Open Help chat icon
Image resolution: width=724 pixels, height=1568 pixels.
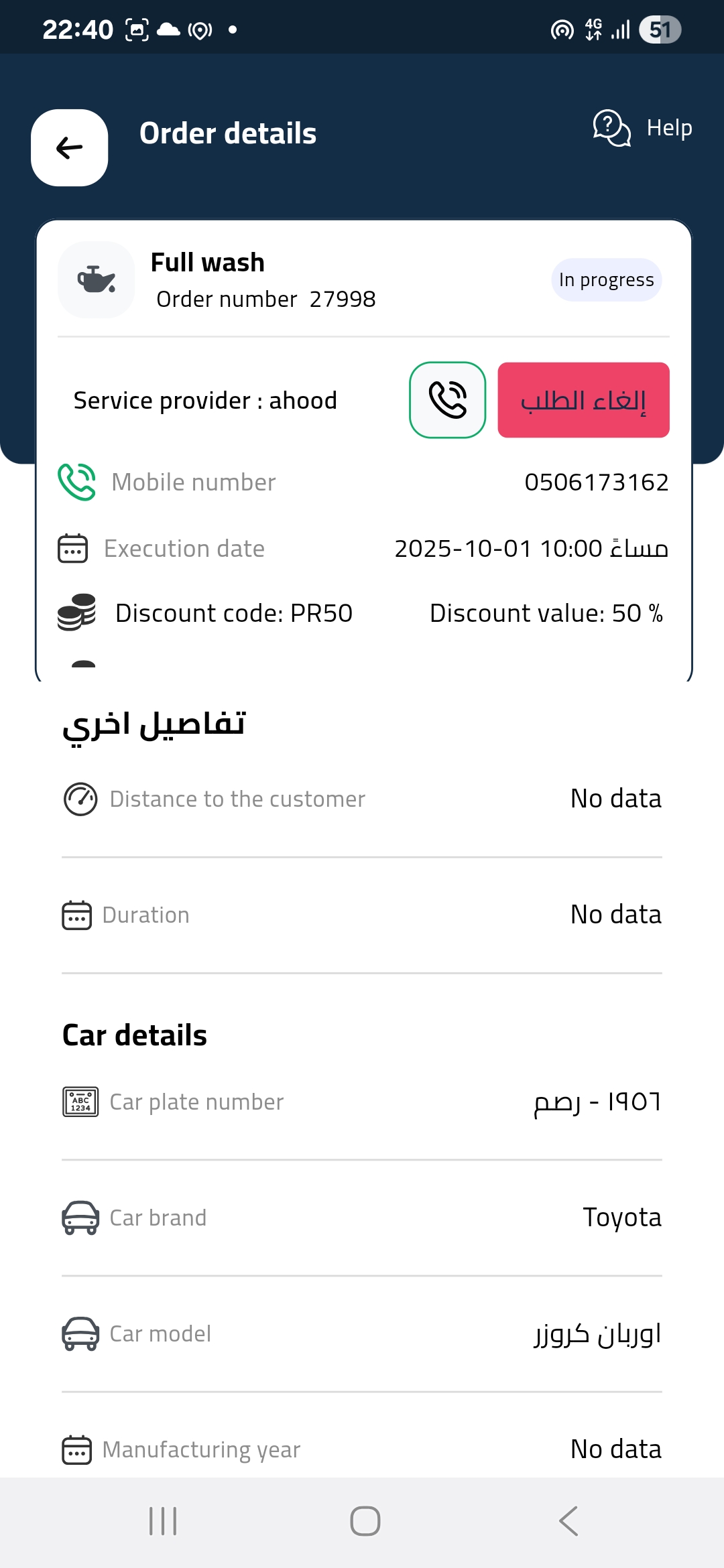coord(611,127)
